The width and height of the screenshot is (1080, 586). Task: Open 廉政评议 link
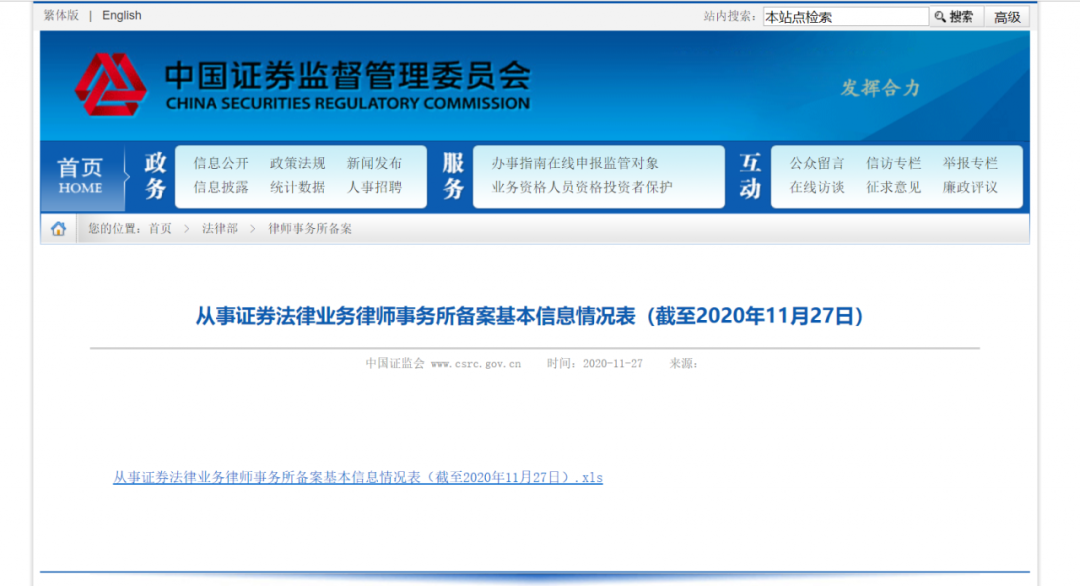point(970,187)
